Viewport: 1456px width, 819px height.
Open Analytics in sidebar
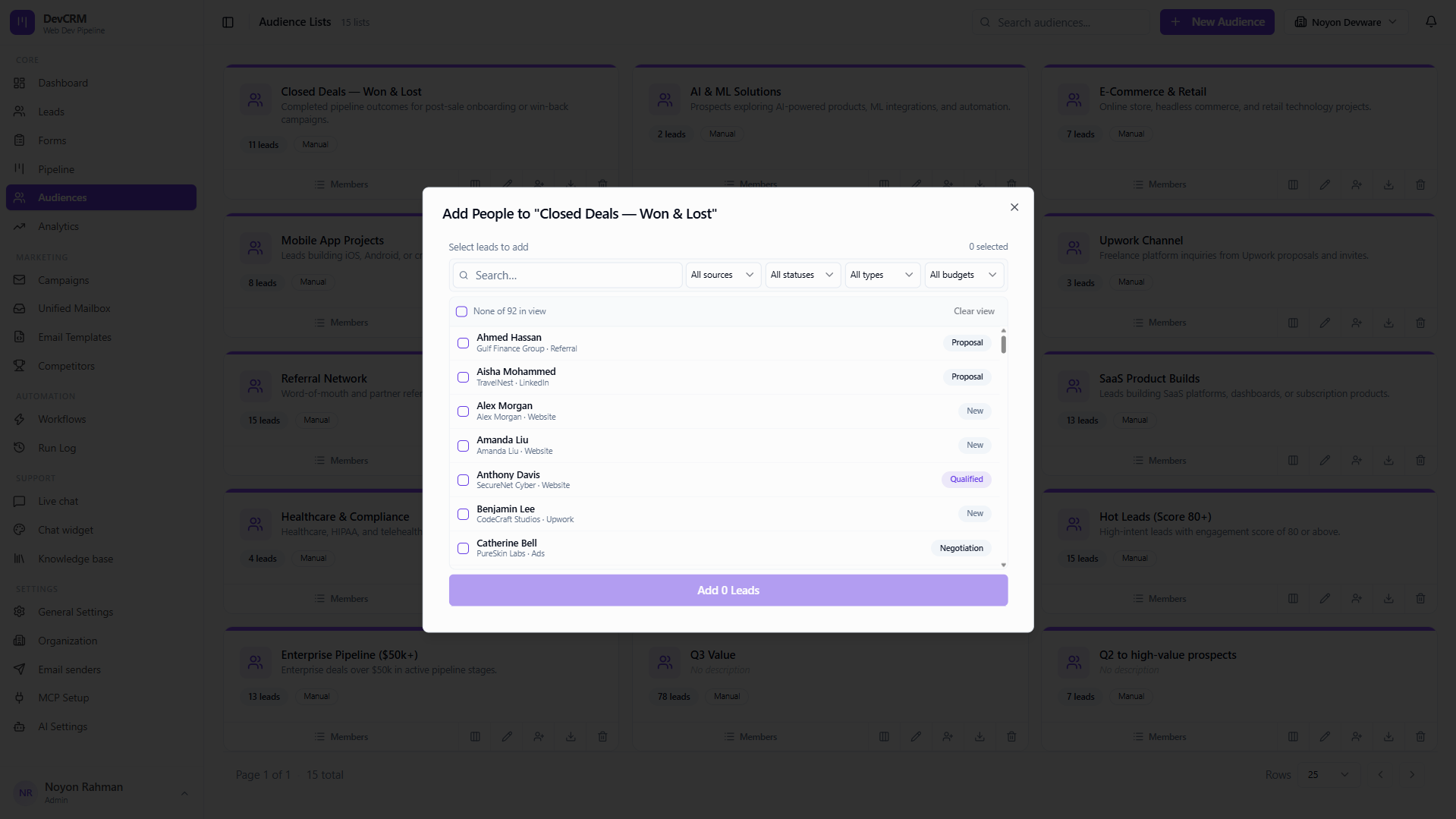[101, 226]
